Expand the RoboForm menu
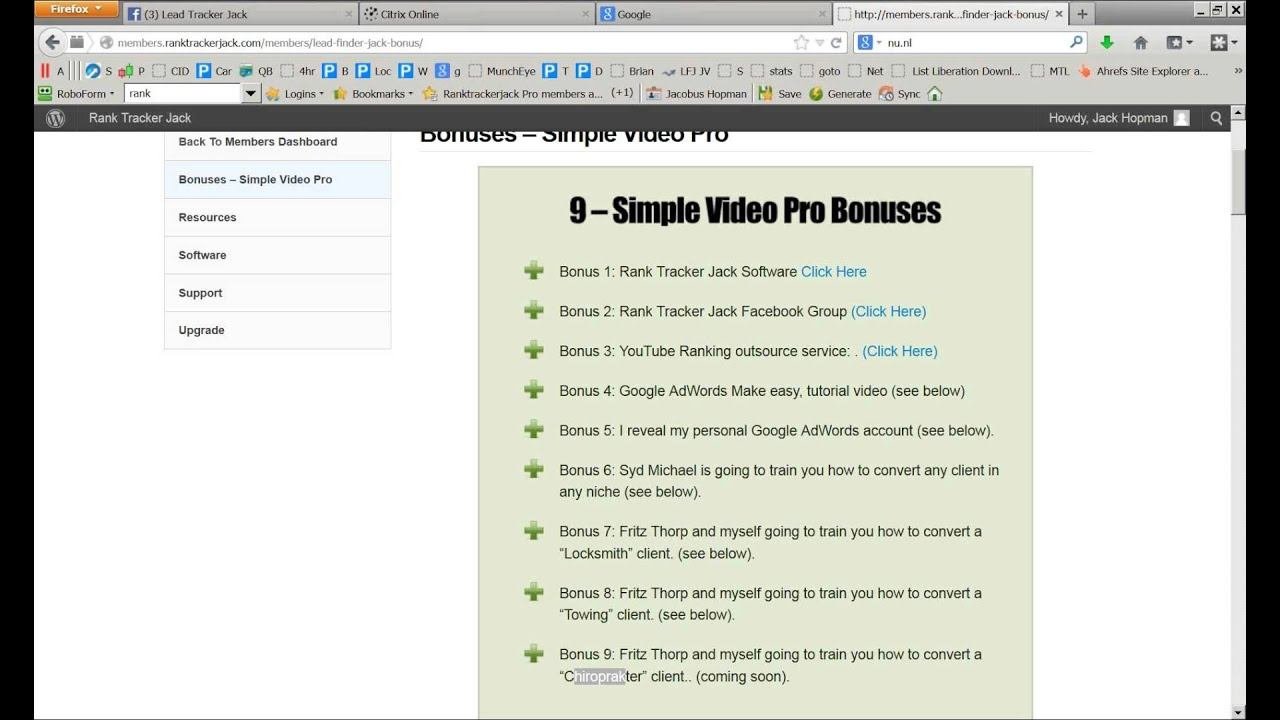1280x720 pixels. [x=76, y=94]
